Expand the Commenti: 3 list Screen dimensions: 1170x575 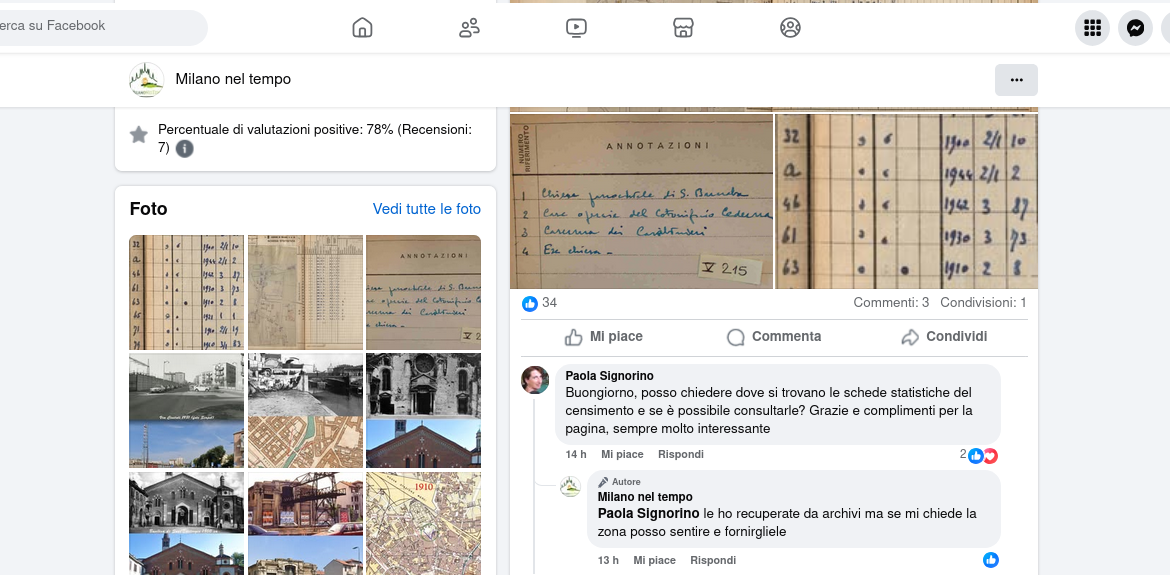point(890,303)
